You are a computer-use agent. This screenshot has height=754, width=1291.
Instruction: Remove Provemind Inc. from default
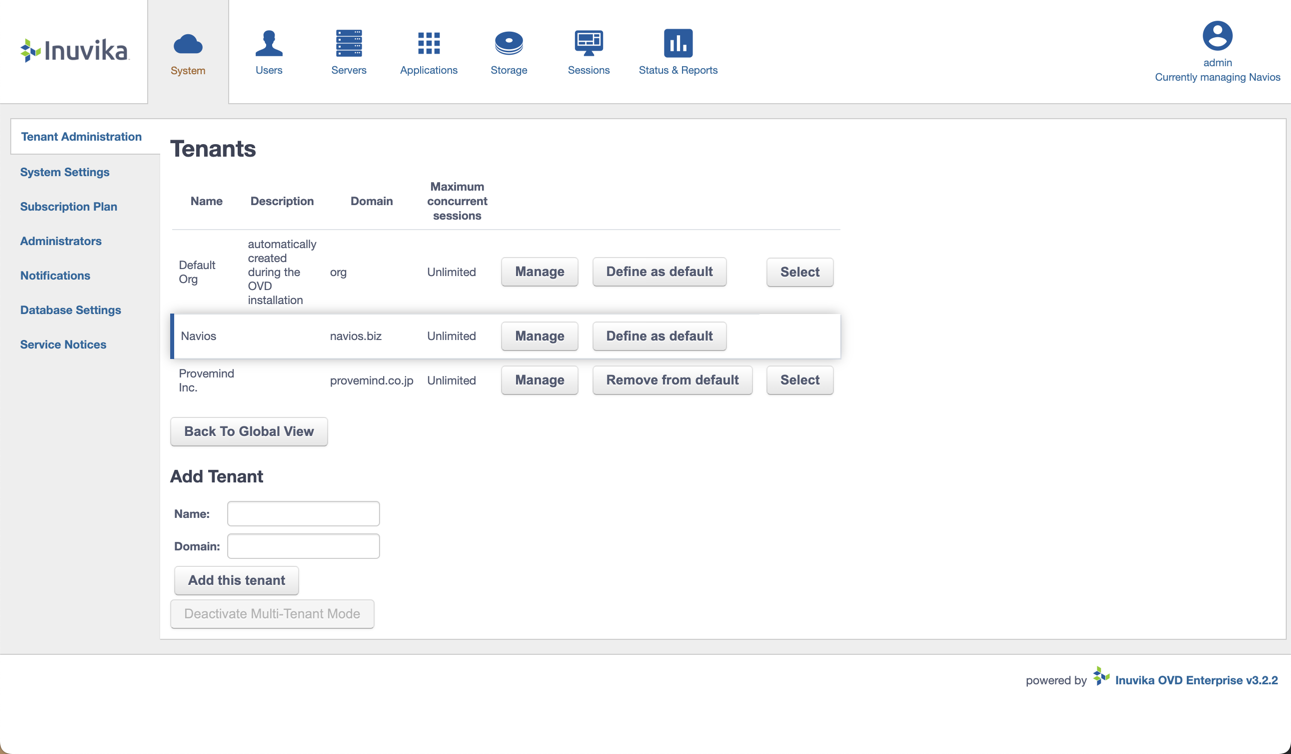tap(673, 380)
